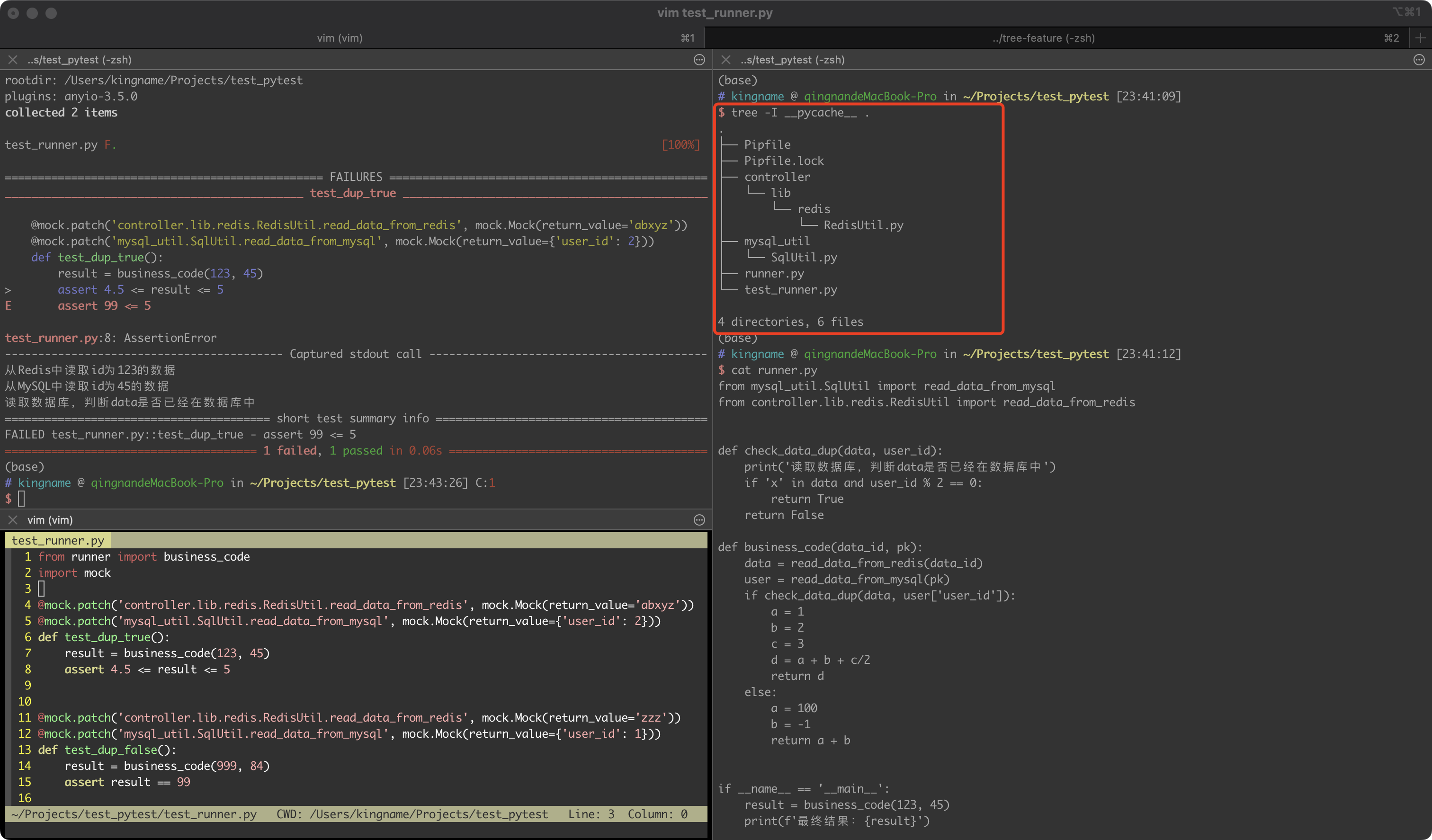The image size is (1432, 840).
Task: Click test_runner.py:8 AssertionError location
Action: (x=111, y=338)
